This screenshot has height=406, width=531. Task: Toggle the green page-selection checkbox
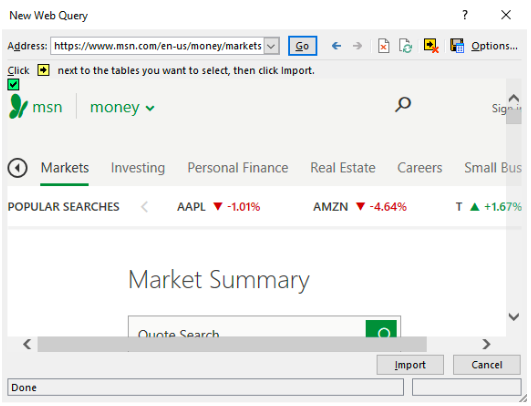pos(13,84)
